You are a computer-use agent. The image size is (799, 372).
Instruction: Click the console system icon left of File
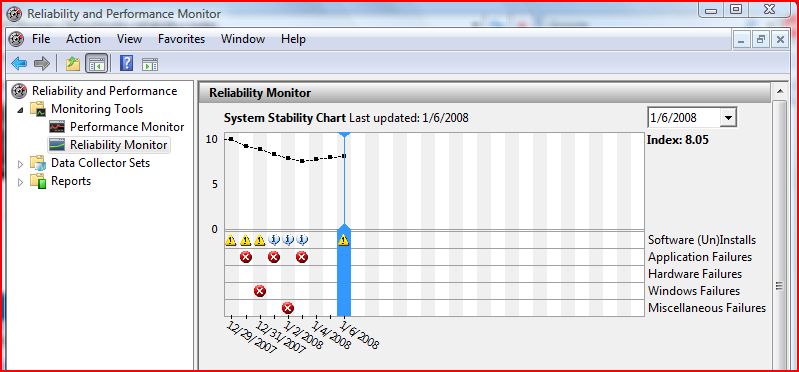point(17,39)
